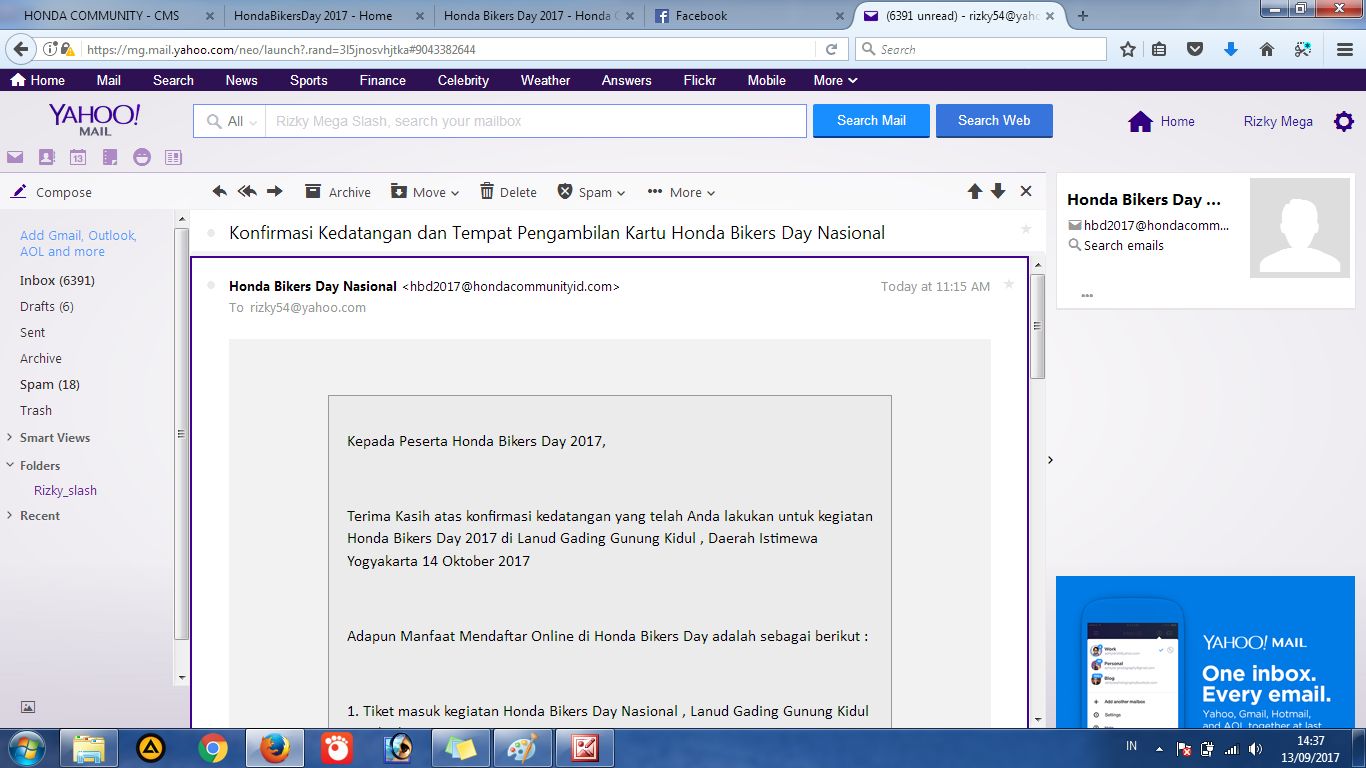Close the open message with the X

[1026, 191]
